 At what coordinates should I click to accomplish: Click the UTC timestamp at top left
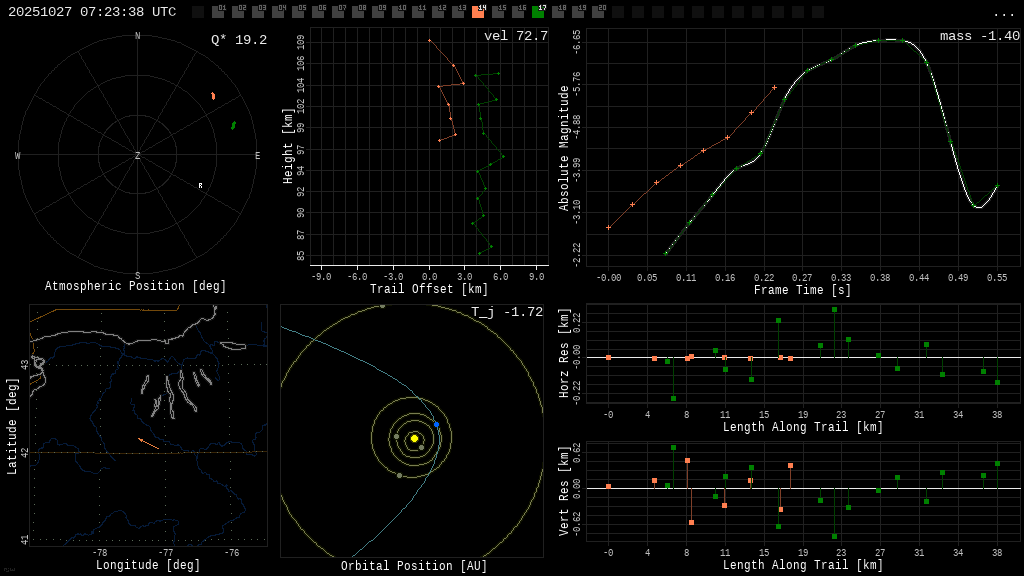pos(92,13)
